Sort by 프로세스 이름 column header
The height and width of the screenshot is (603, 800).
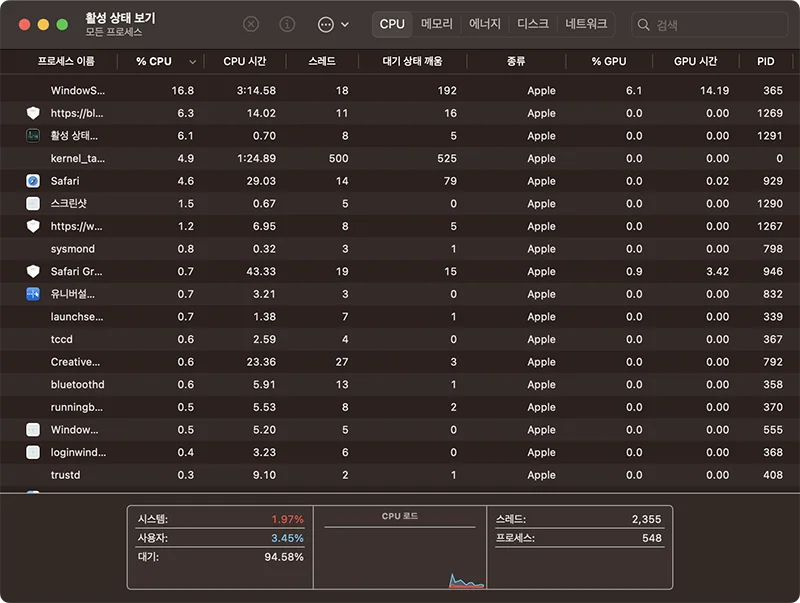[x=66, y=61]
